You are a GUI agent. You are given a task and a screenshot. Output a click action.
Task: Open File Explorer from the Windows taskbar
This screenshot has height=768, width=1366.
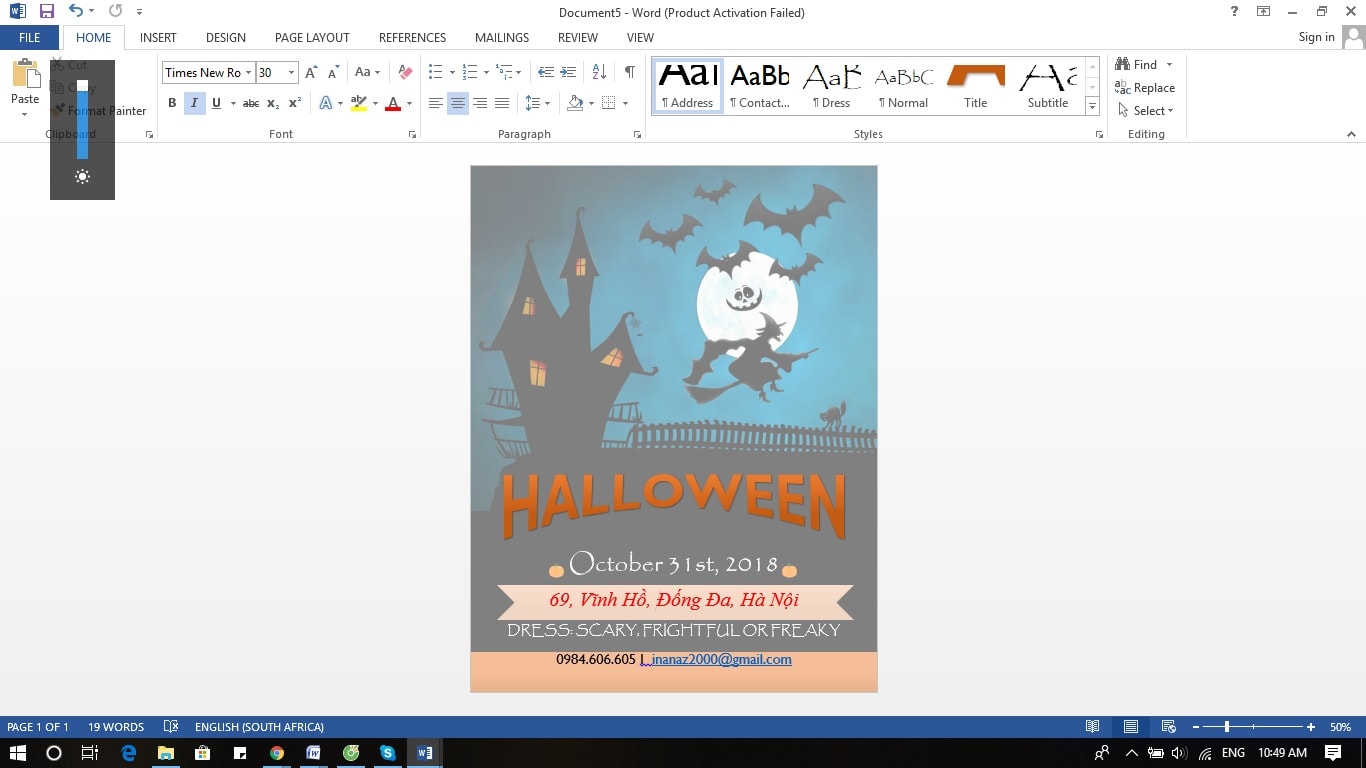pyautogui.click(x=166, y=753)
